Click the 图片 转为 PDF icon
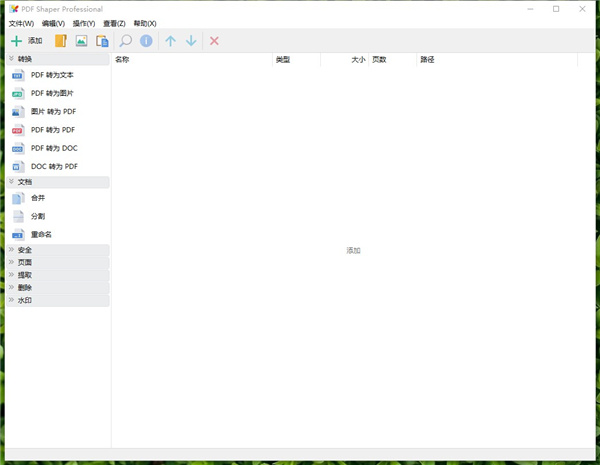600x465 pixels. pos(18,112)
